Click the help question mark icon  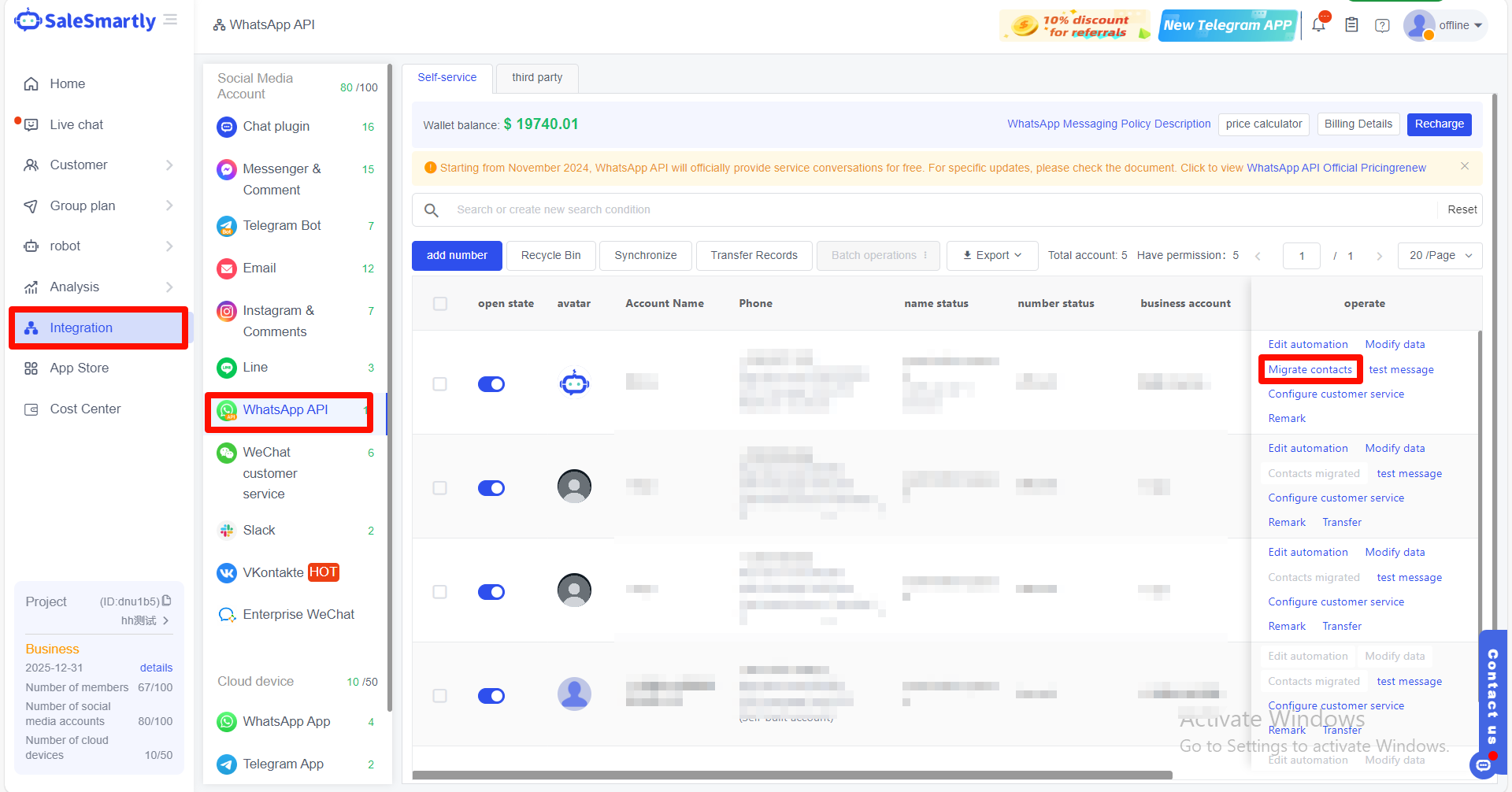coord(1382,25)
